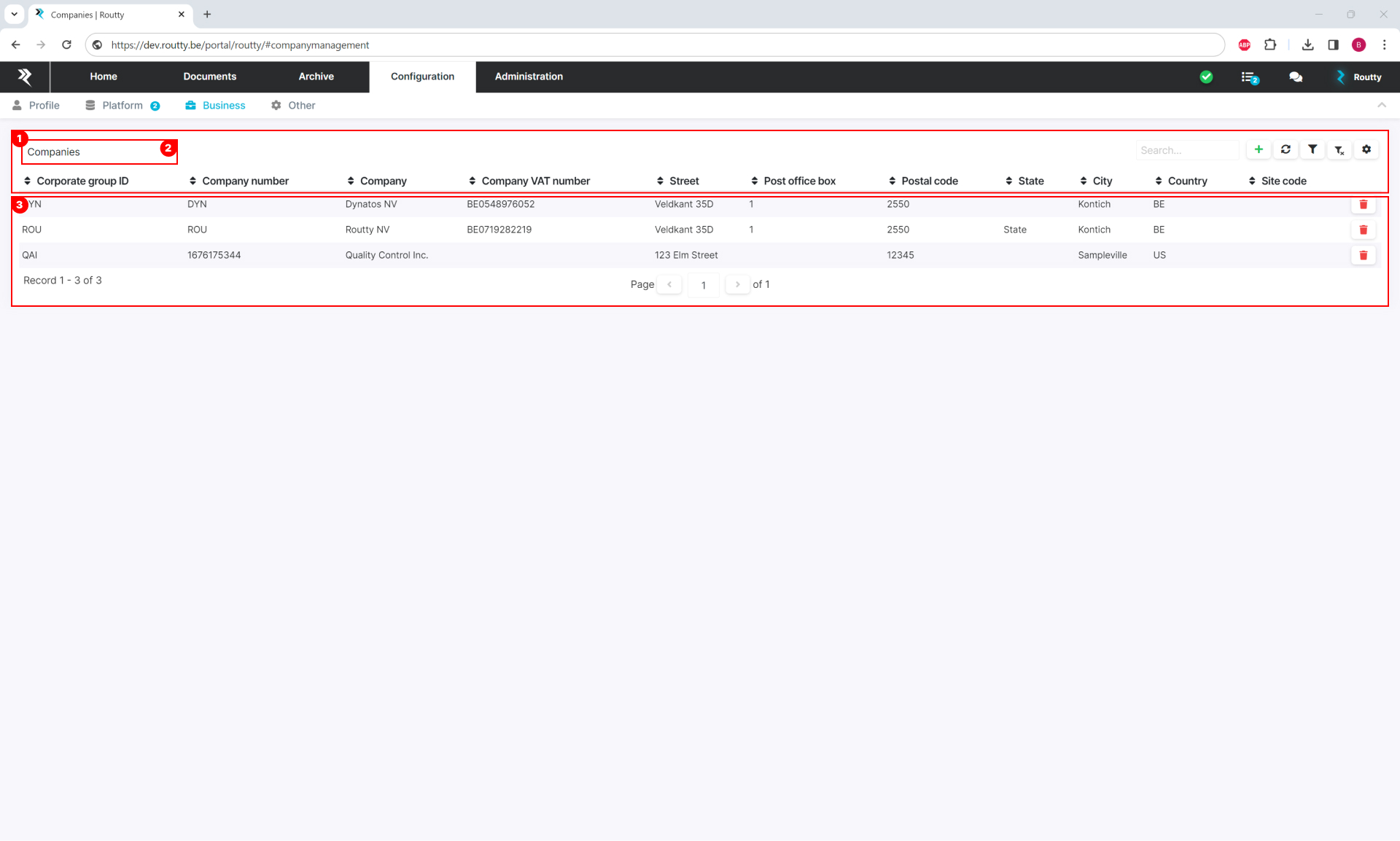1400x841 pixels.
Task: Click the filter toggle icon
Action: click(1313, 149)
